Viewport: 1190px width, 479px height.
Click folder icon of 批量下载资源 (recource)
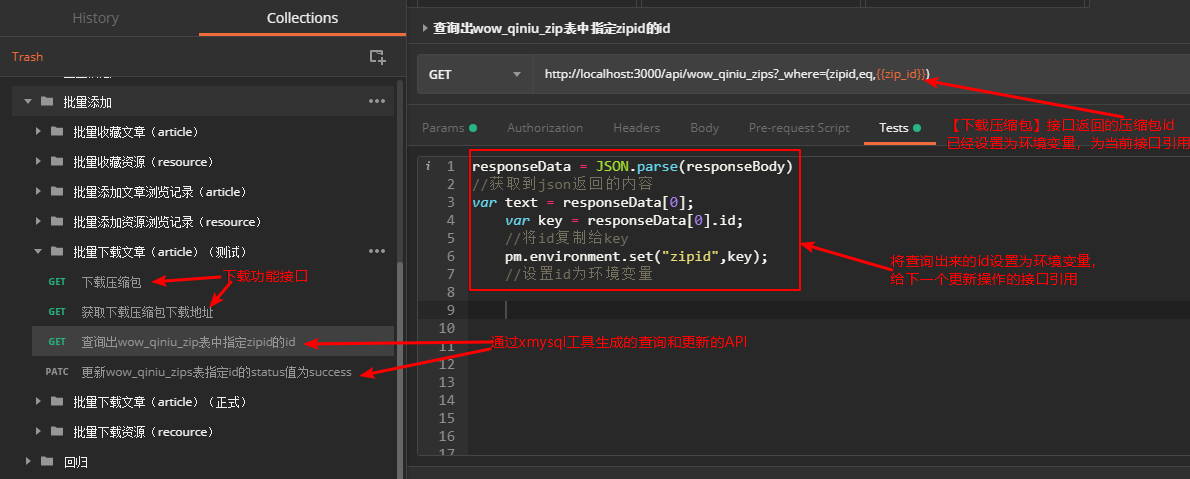[57, 431]
